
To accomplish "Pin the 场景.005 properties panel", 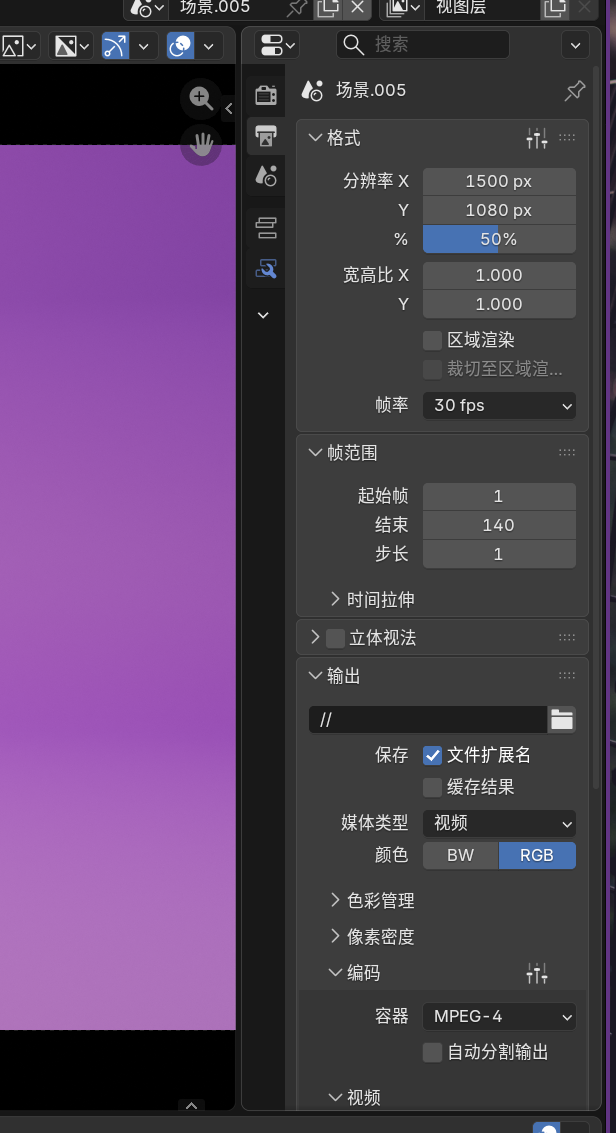I will click(x=575, y=91).
